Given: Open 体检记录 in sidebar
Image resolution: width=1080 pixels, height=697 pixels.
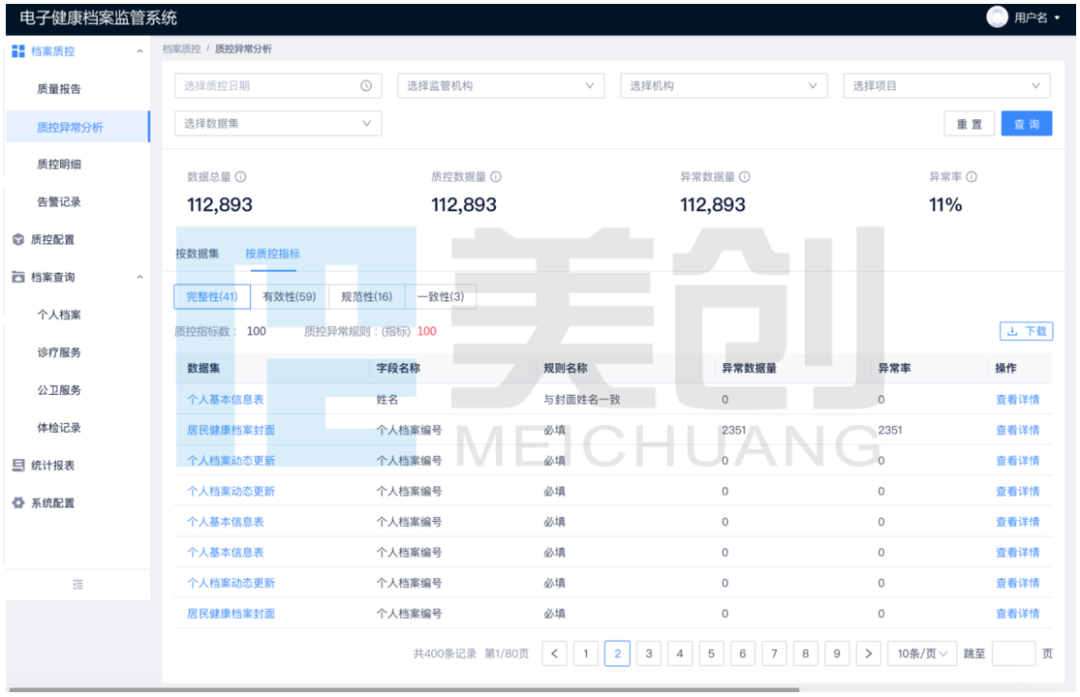Looking at the screenshot, I should point(59,428).
